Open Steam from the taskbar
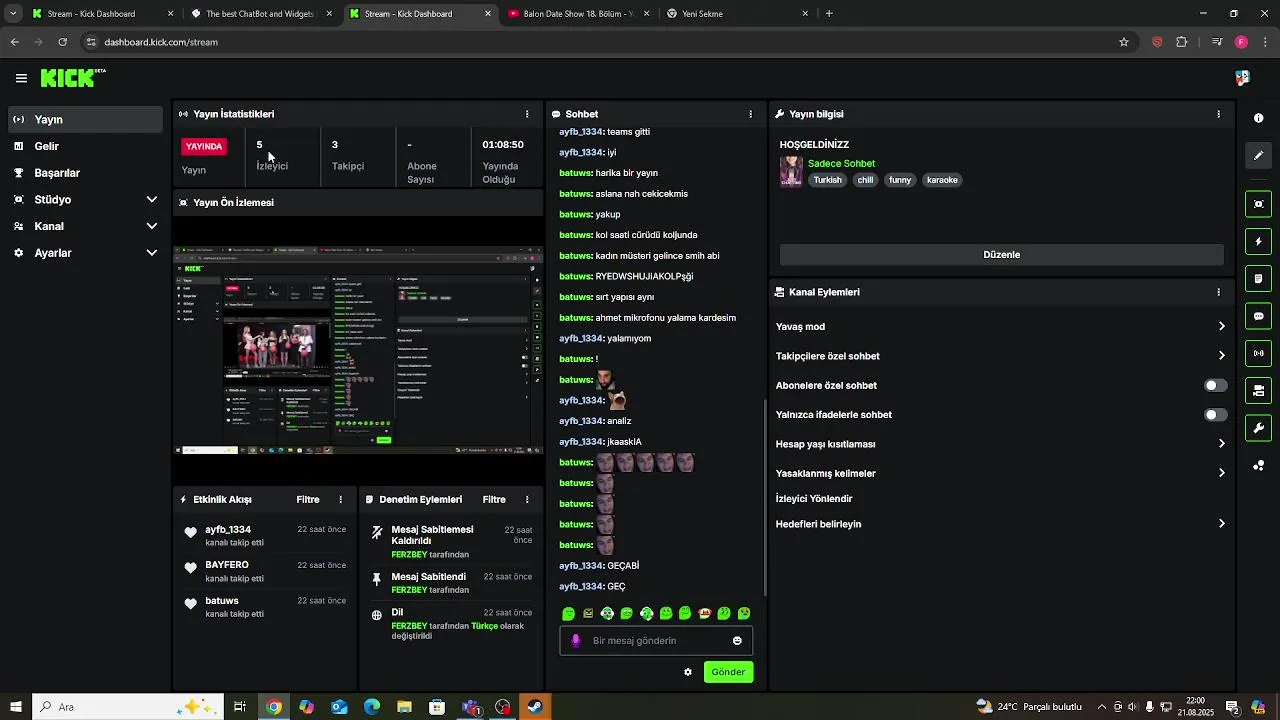The width and height of the screenshot is (1280, 720). pyautogui.click(x=535, y=707)
